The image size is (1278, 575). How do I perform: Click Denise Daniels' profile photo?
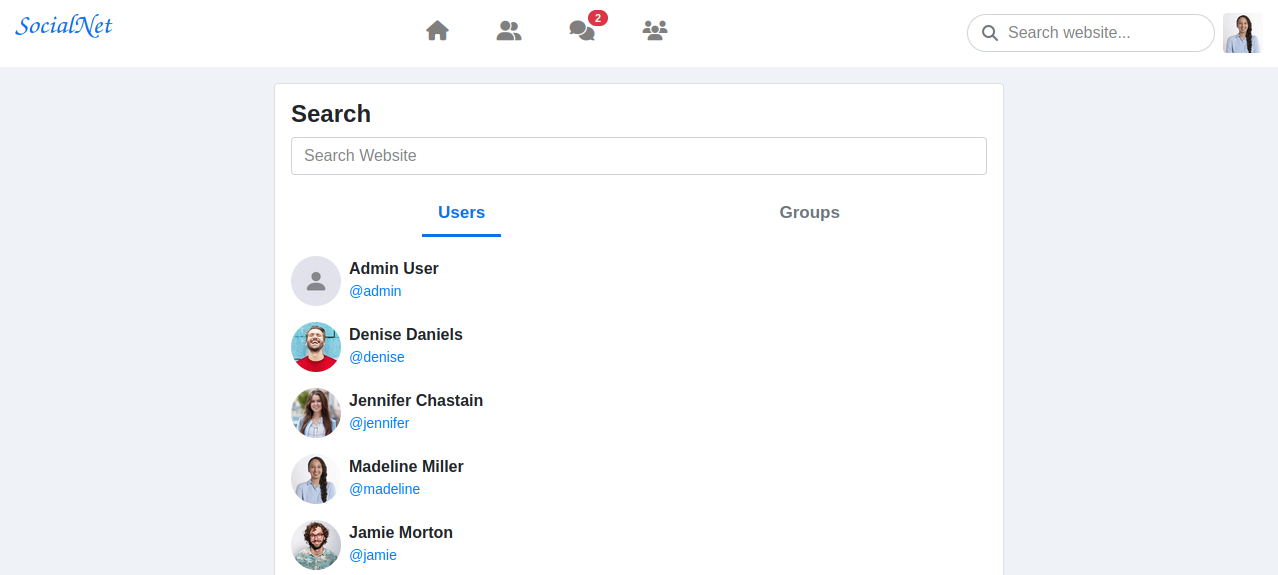[x=316, y=347]
